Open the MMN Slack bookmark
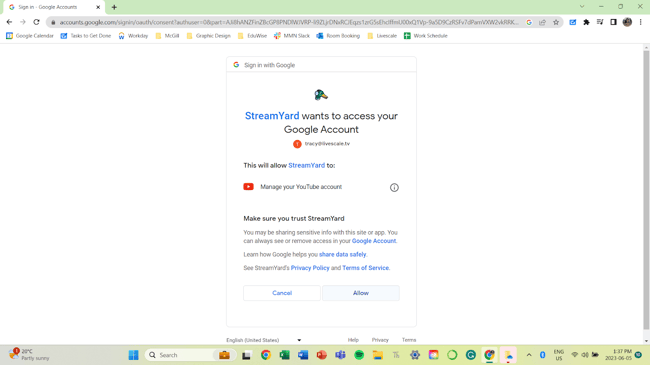Viewport: 650px width, 365px height. pos(292,36)
